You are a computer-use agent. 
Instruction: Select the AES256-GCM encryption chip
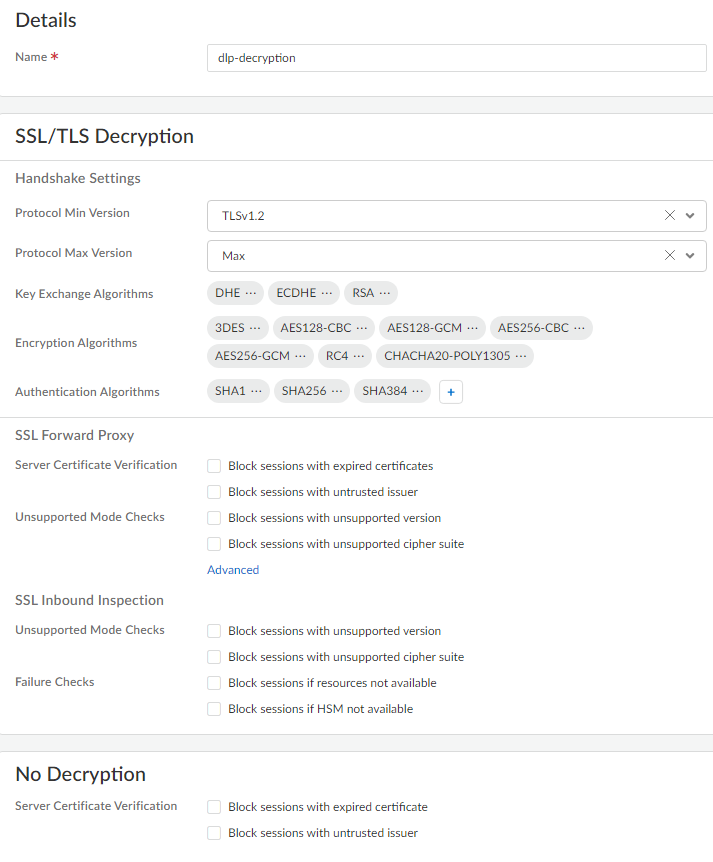(252, 356)
